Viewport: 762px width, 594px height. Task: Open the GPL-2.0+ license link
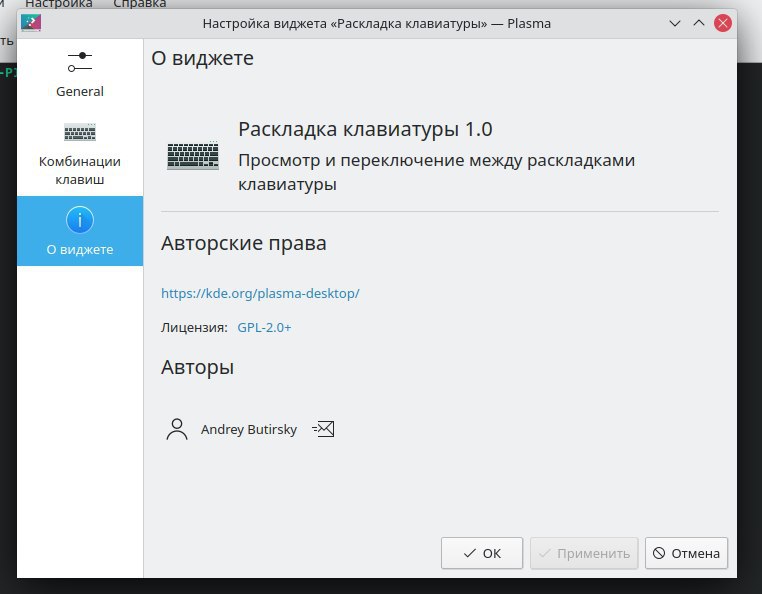(264, 327)
